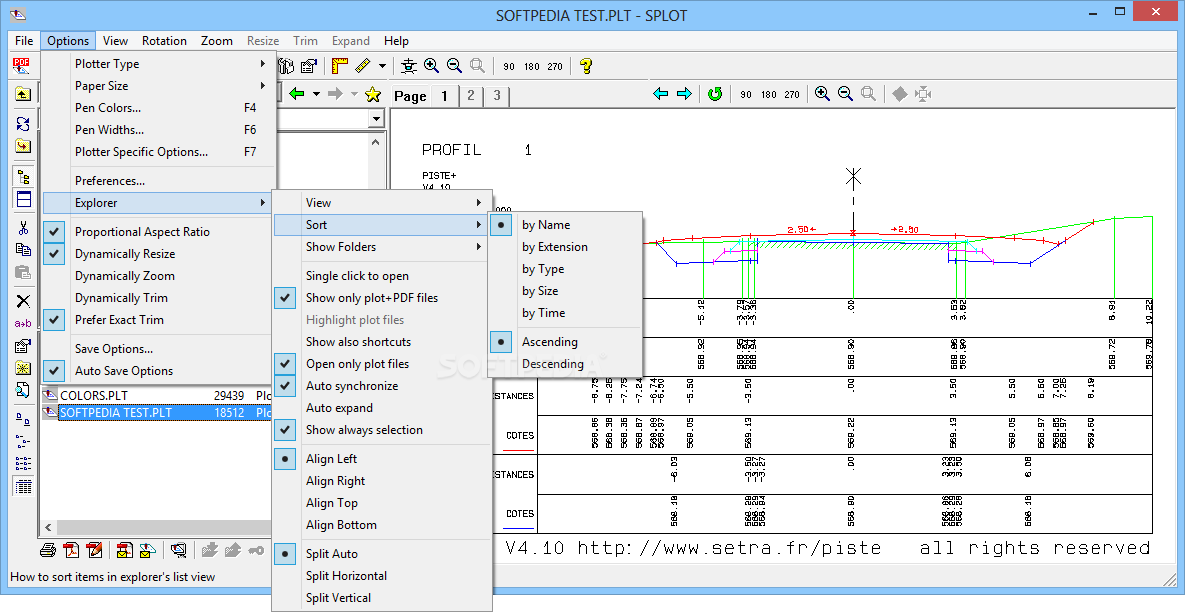Rotate 90 using top toolbar button
This screenshot has height=612, width=1185.
pos(509,66)
